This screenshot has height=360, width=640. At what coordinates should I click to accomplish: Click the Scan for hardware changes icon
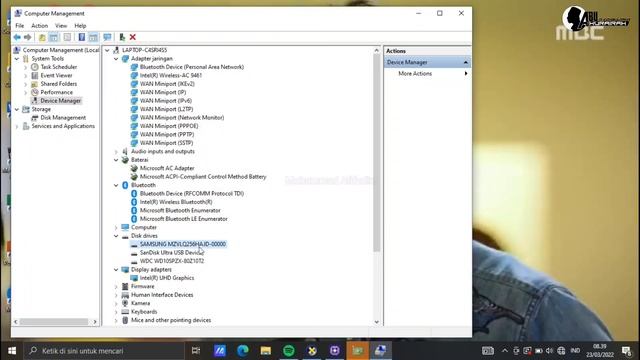107,38
